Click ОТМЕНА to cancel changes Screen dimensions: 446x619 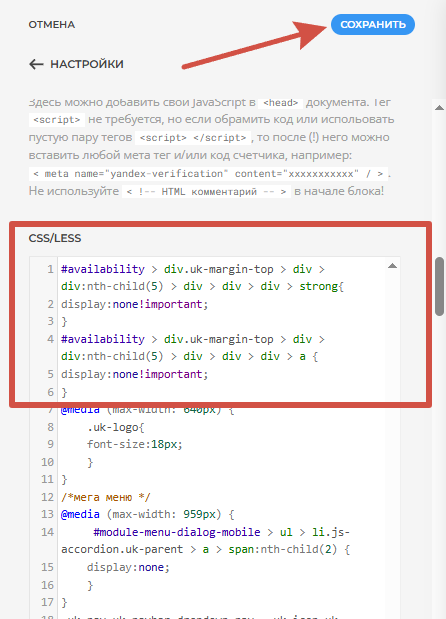52,24
